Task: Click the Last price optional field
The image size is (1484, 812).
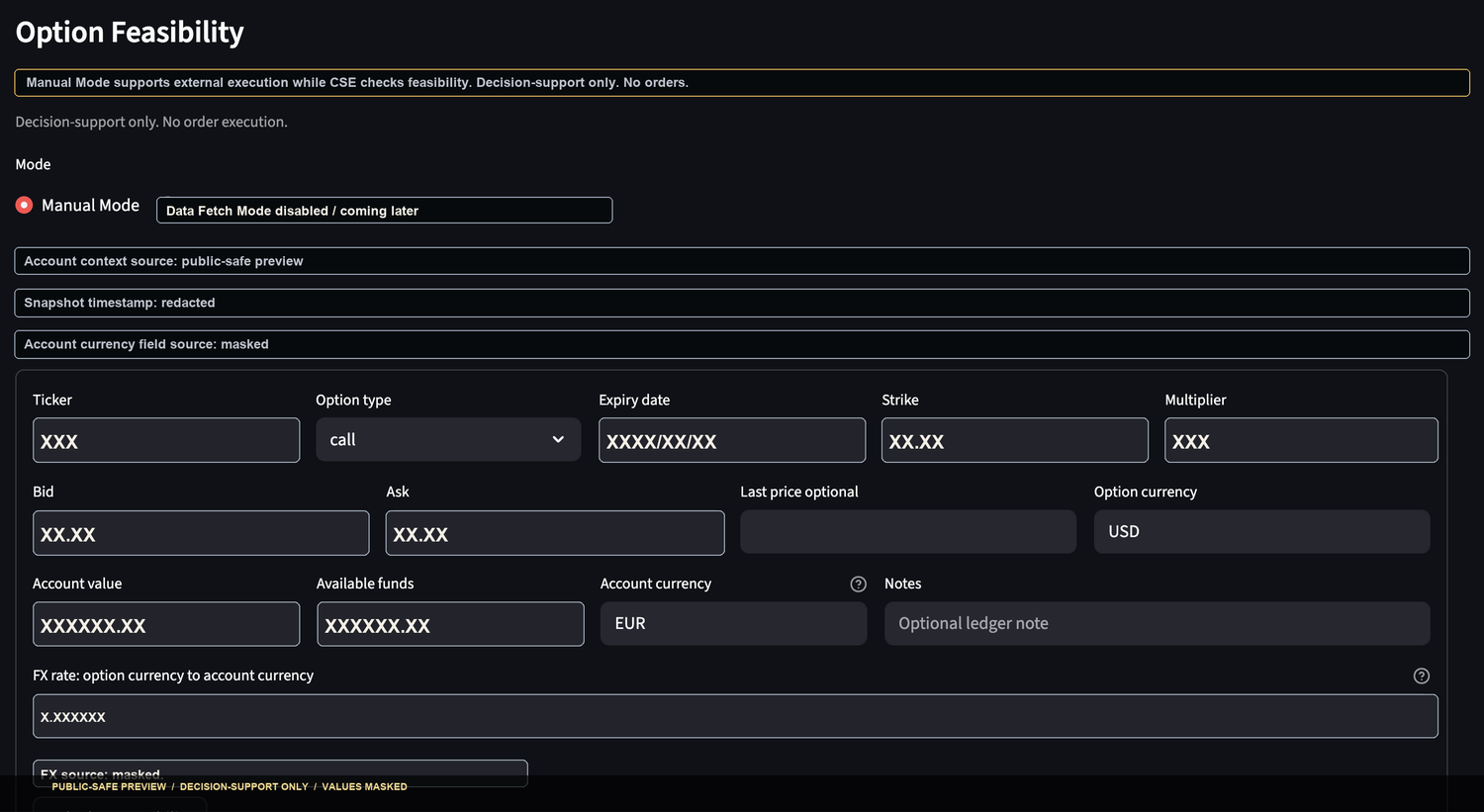Action: (908, 532)
